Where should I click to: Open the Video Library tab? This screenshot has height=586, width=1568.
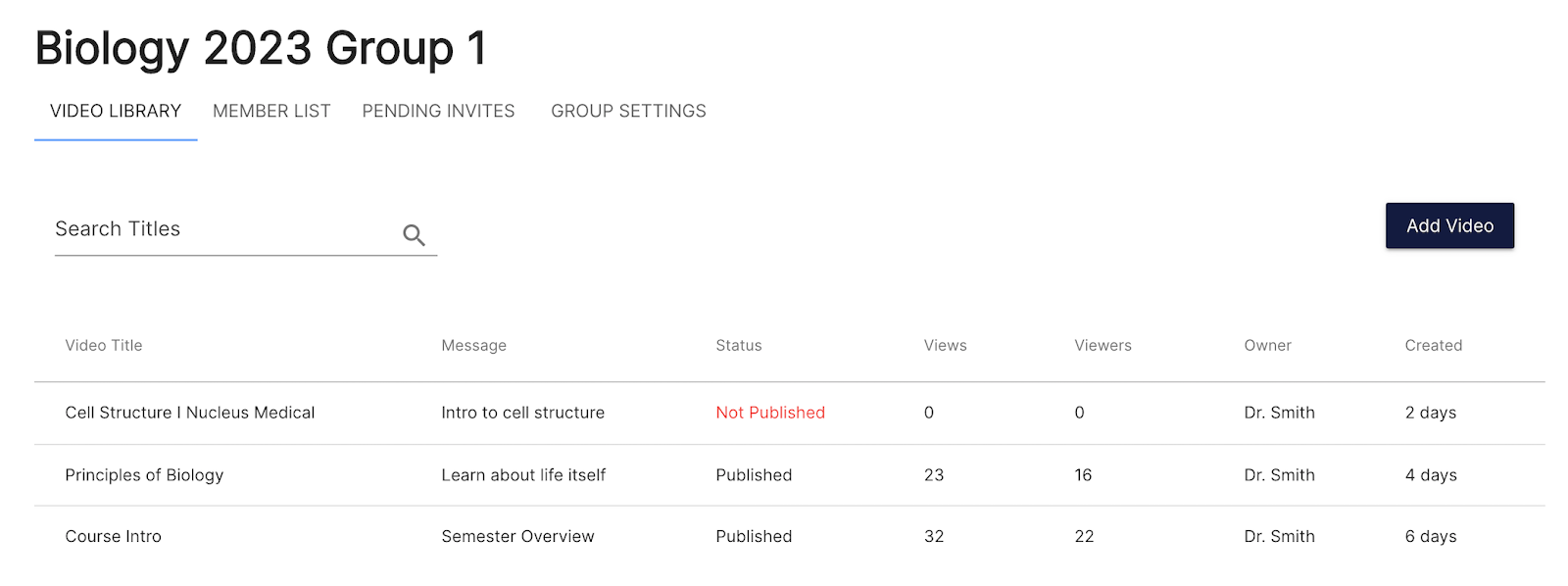[x=116, y=112]
